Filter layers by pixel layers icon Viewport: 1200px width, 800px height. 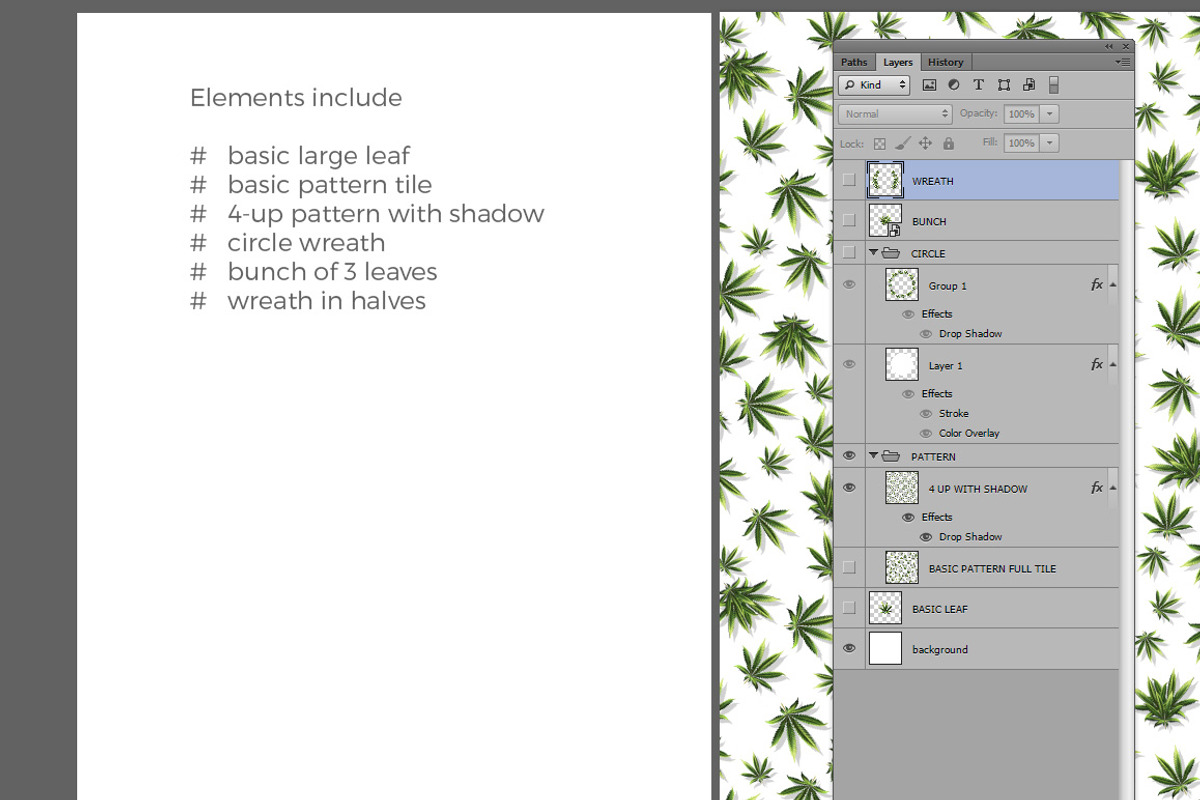click(x=929, y=86)
